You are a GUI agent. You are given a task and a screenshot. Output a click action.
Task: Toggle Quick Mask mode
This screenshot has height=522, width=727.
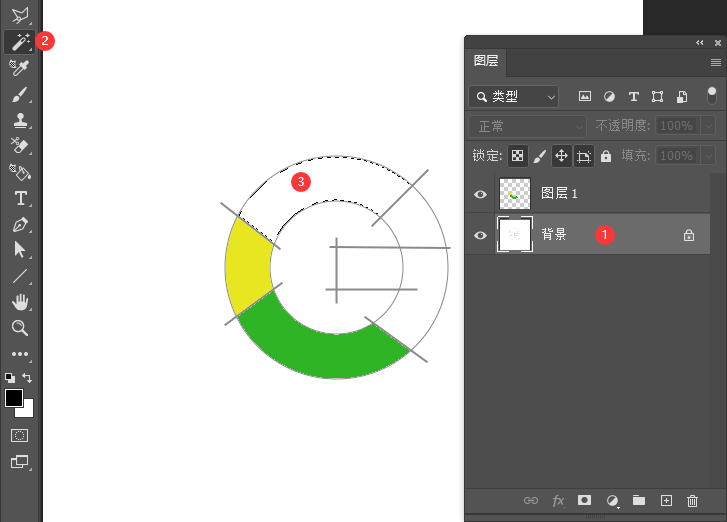click(19, 436)
